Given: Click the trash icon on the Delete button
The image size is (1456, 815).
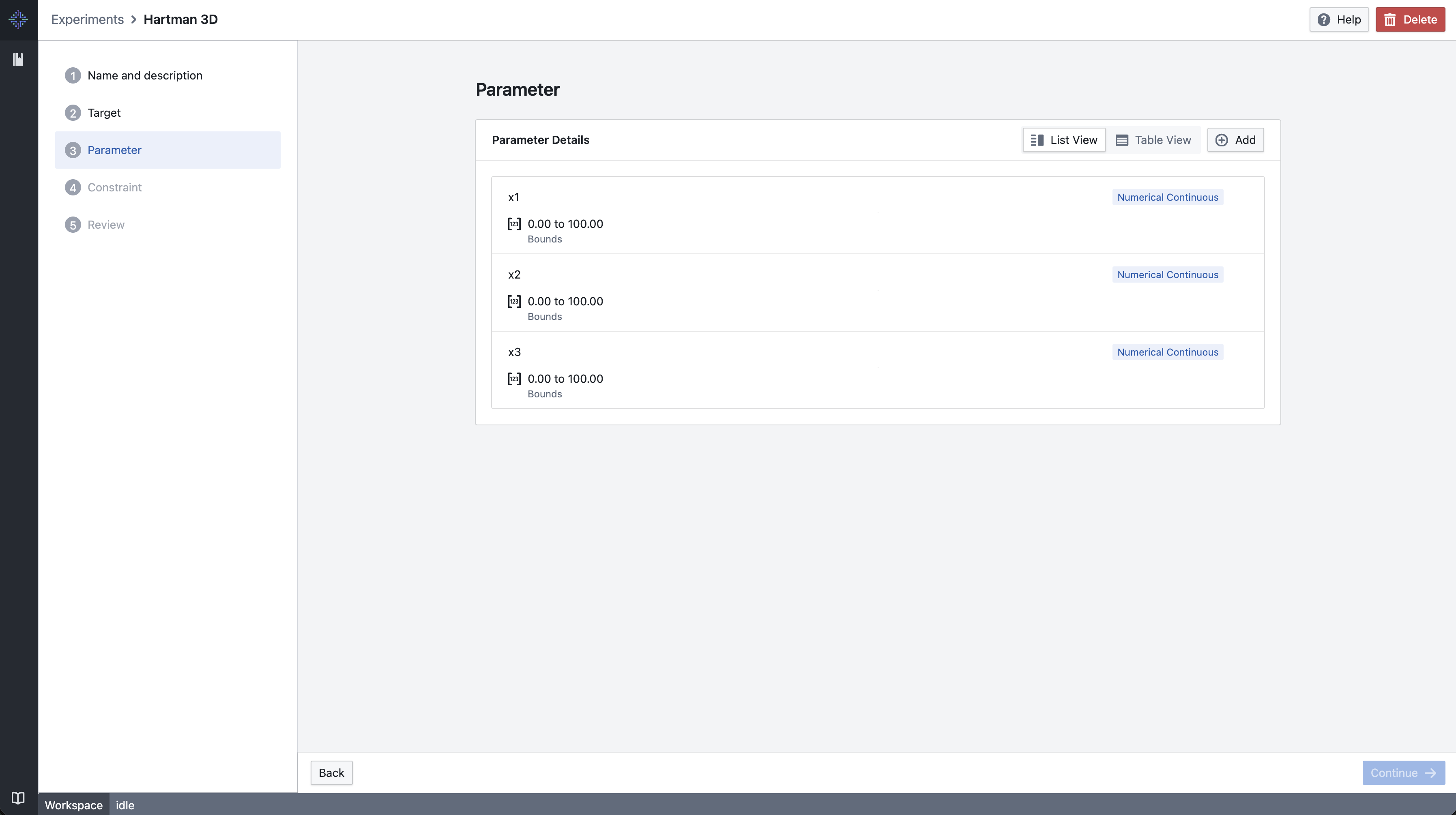Looking at the screenshot, I should point(1390,19).
